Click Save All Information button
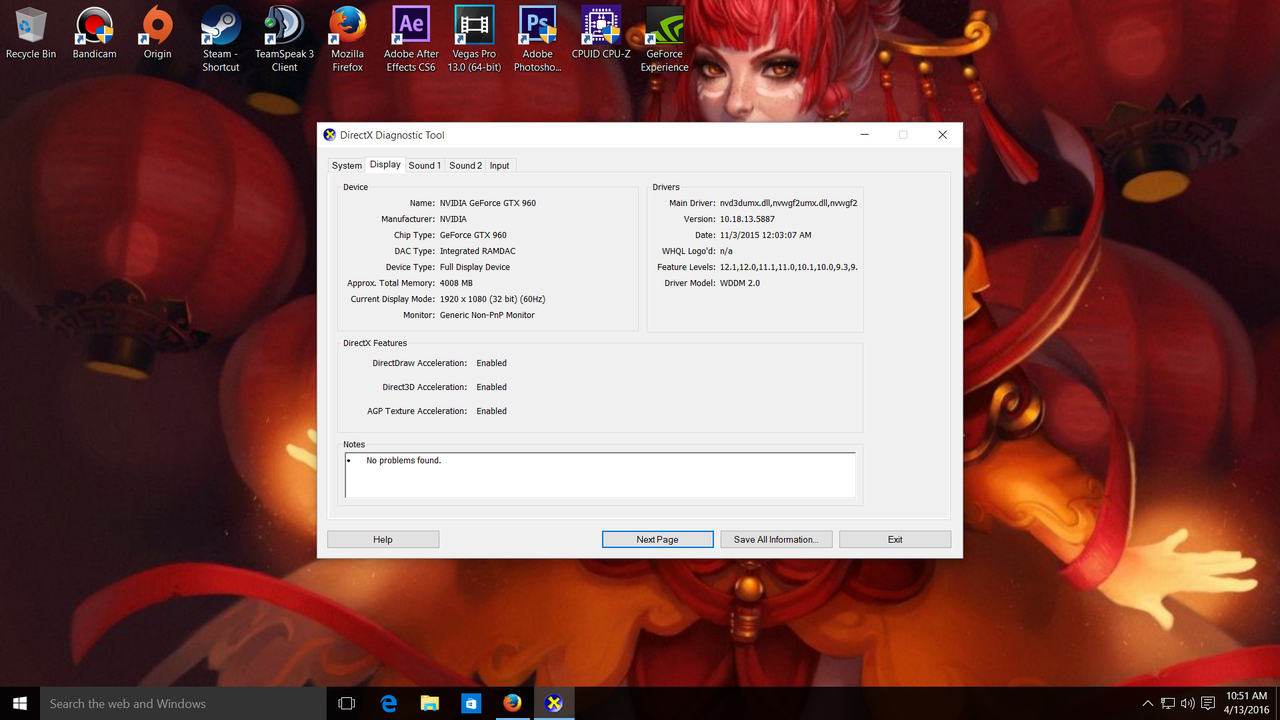 (776, 539)
